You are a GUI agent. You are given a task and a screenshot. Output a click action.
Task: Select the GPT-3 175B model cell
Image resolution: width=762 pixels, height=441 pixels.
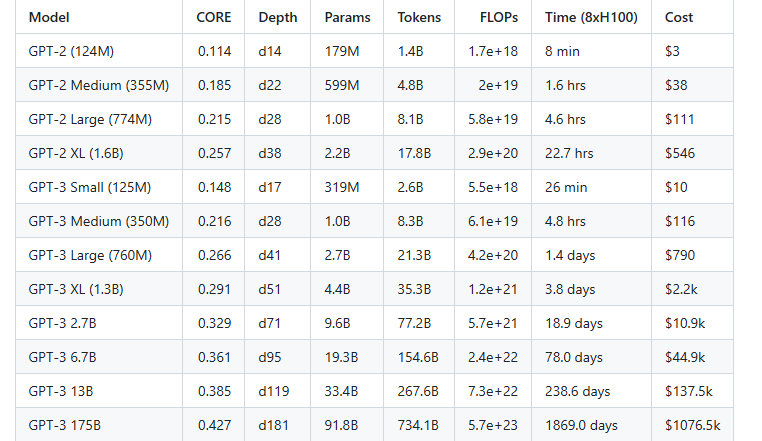tap(65, 425)
